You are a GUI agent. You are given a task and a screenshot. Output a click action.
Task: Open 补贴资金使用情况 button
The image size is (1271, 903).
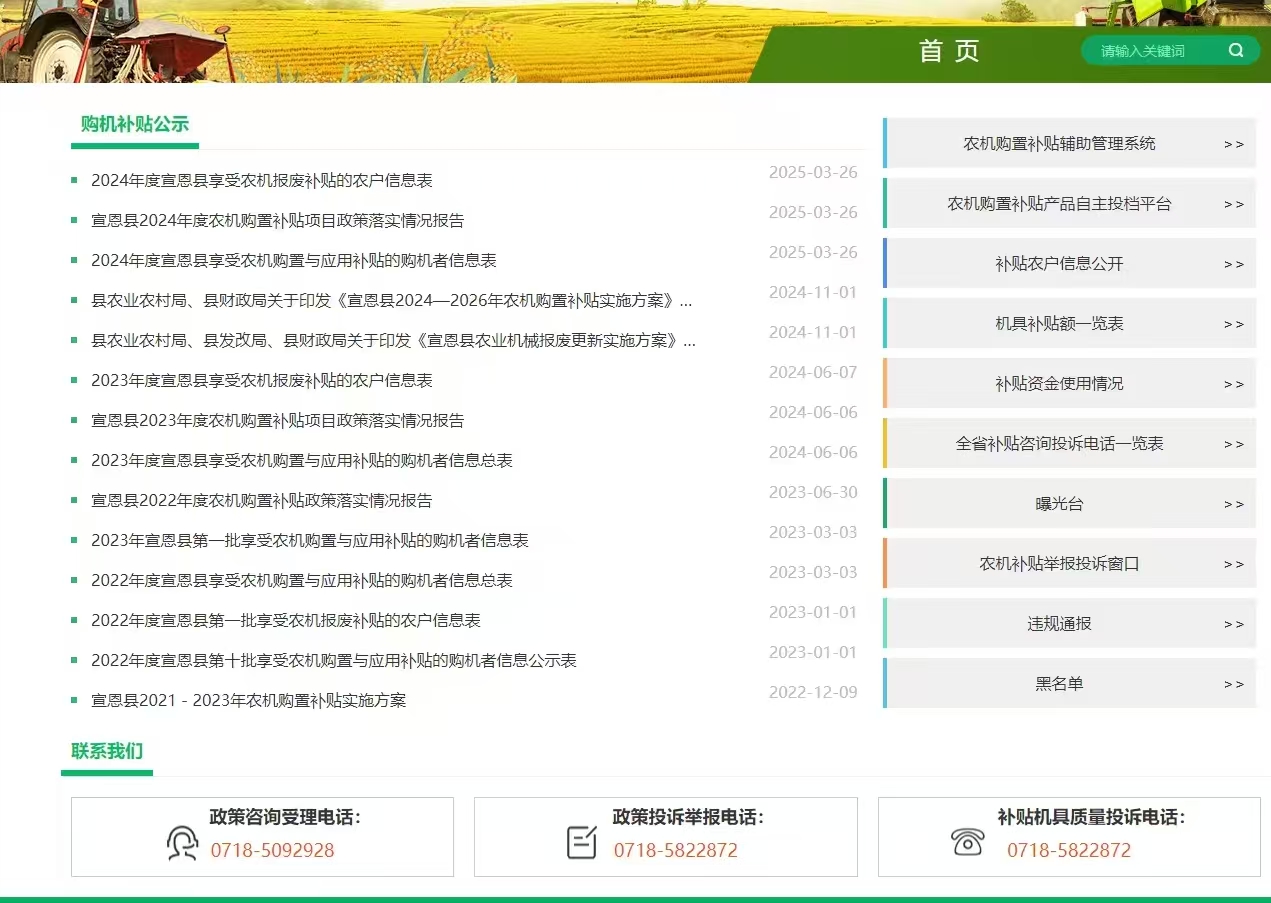click(1059, 384)
